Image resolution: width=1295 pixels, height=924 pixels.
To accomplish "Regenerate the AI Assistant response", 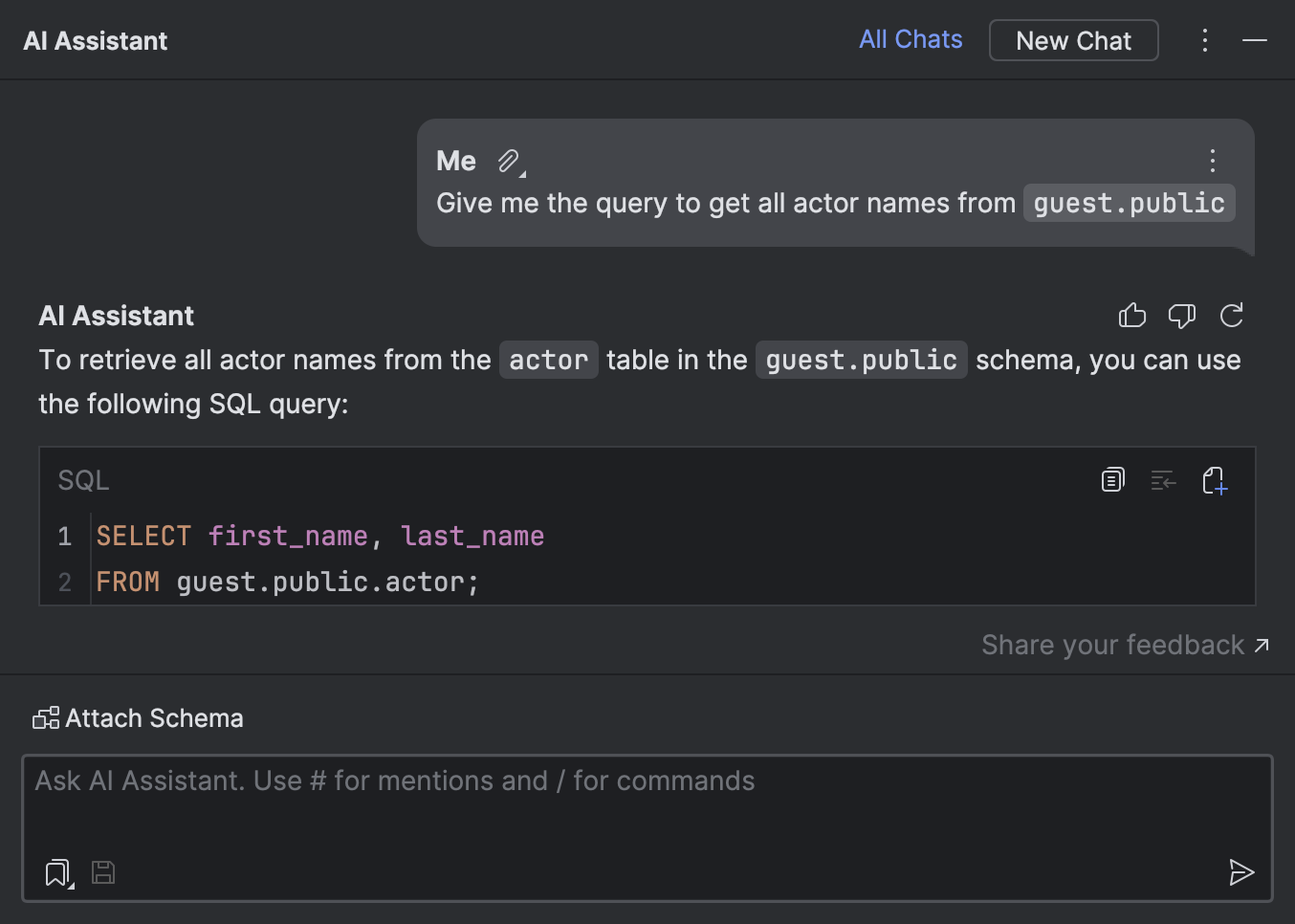I will tap(1232, 316).
